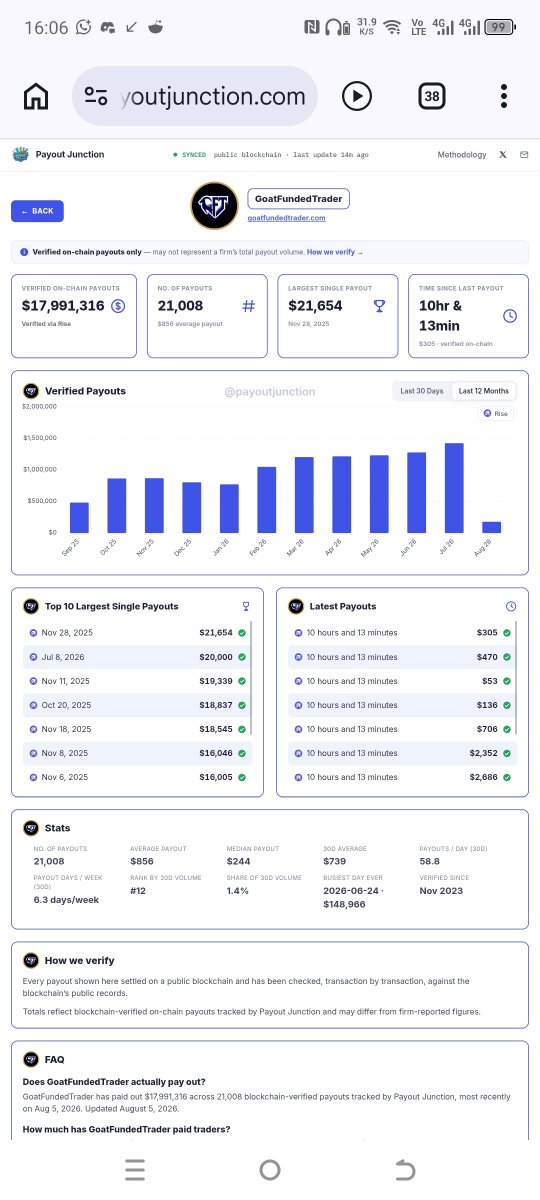Click clock icon in Latest Payouts header
The width and height of the screenshot is (540, 1200).
511,606
